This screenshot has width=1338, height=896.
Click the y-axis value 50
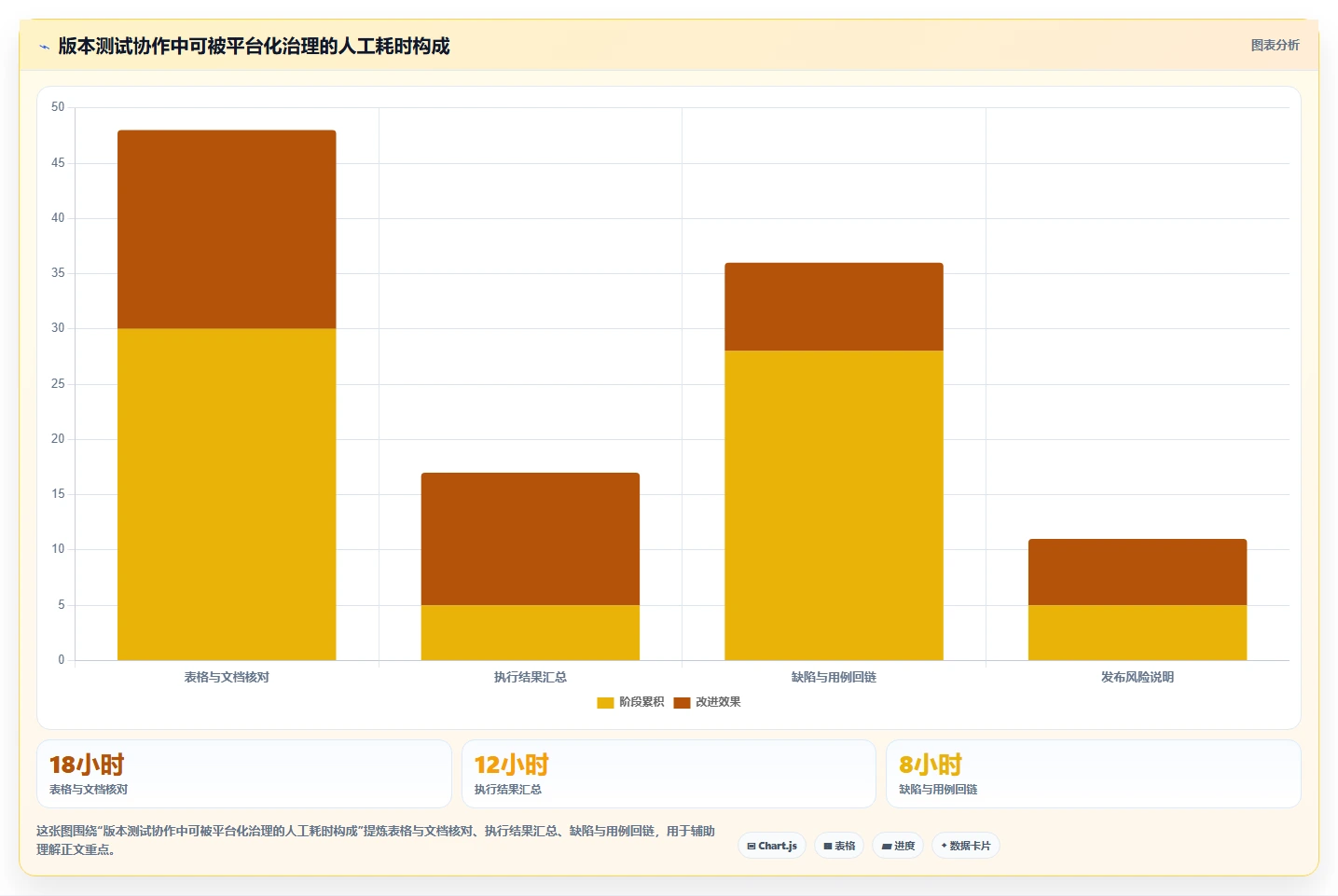(58, 107)
